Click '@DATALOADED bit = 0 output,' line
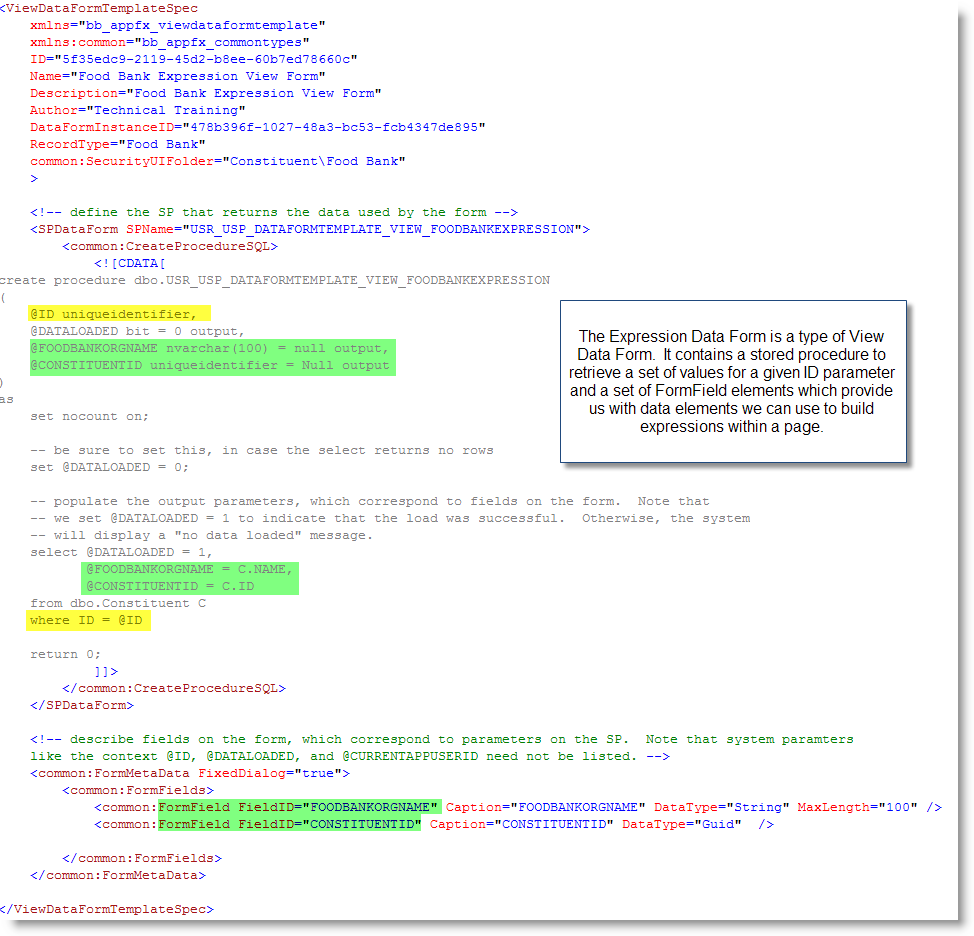The width and height of the screenshot is (974, 936). coord(137,331)
